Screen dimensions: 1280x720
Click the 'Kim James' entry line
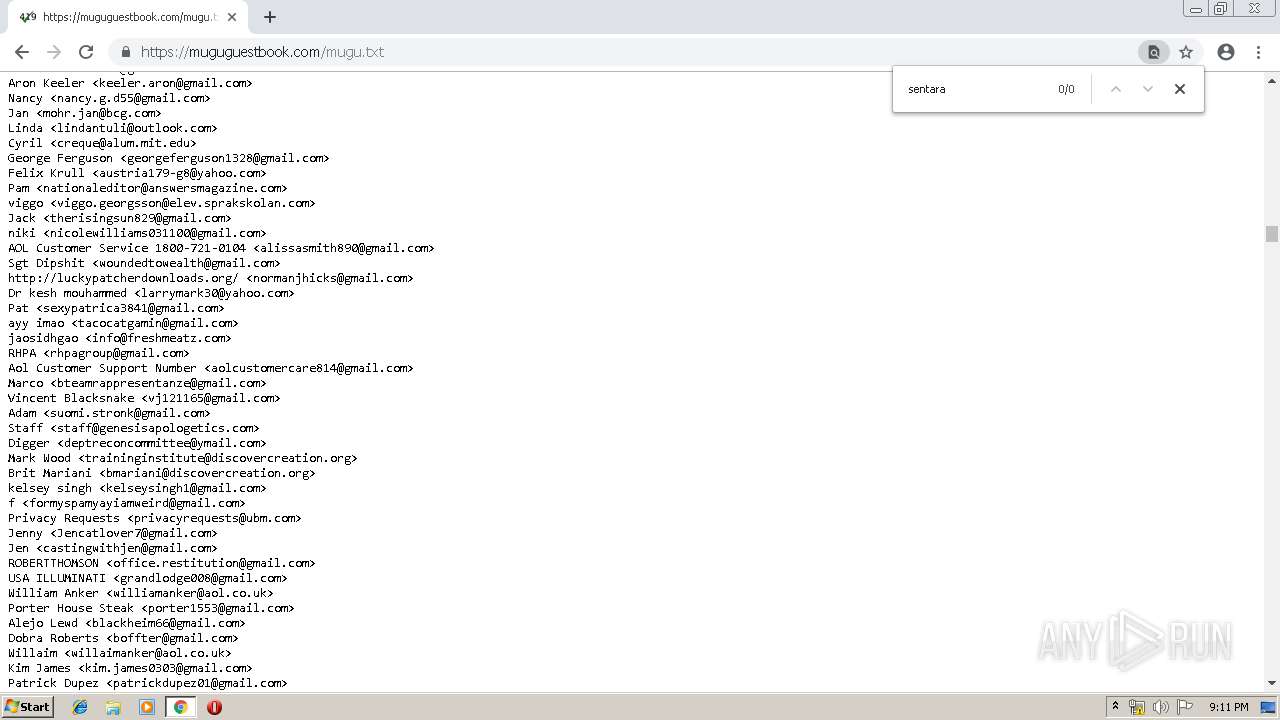click(130, 668)
